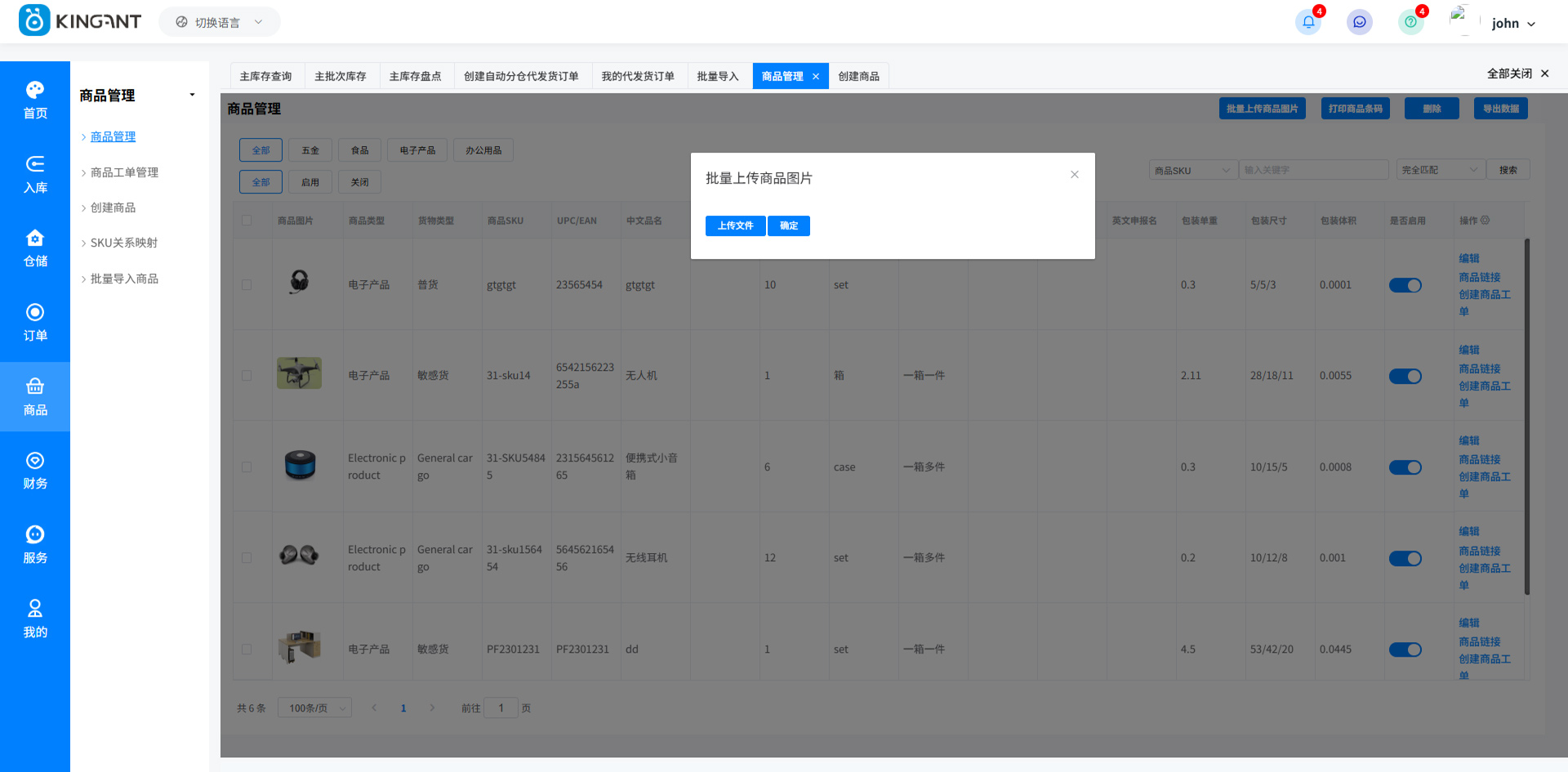This screenshot has width=1568, height=772.
Task: Toggle enable switch for gtgtgt product
Action: coord(1405,285)
